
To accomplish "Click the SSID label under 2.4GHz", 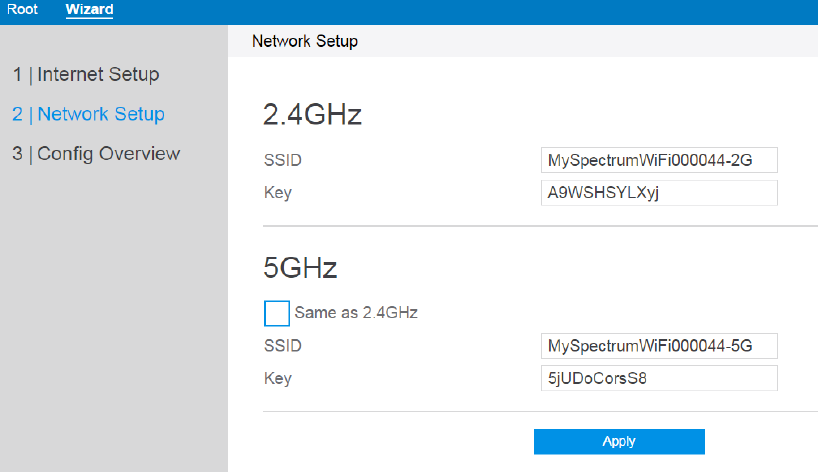I will pos(282,160).
